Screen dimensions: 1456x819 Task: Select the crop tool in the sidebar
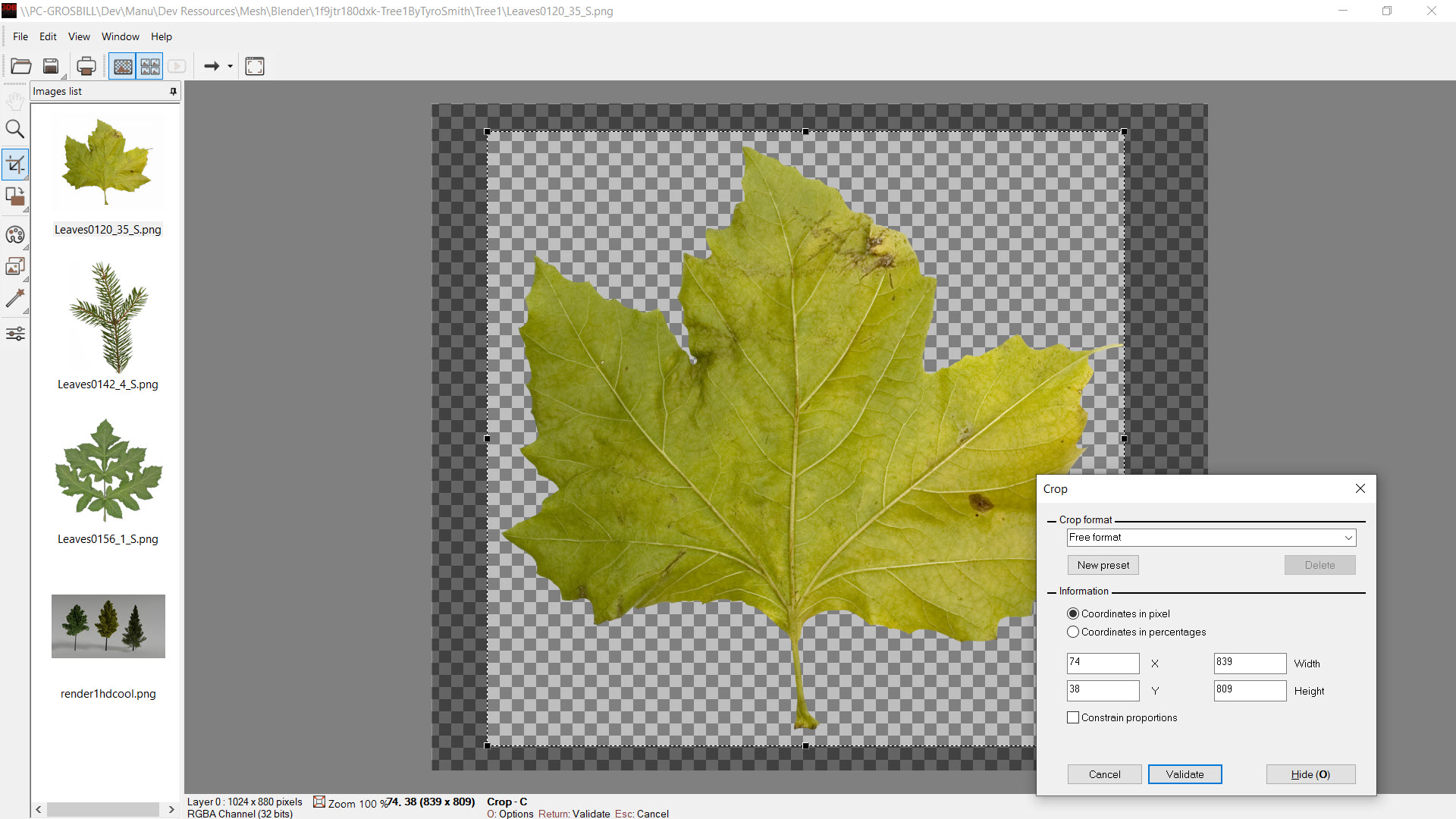tap(15, 164)
